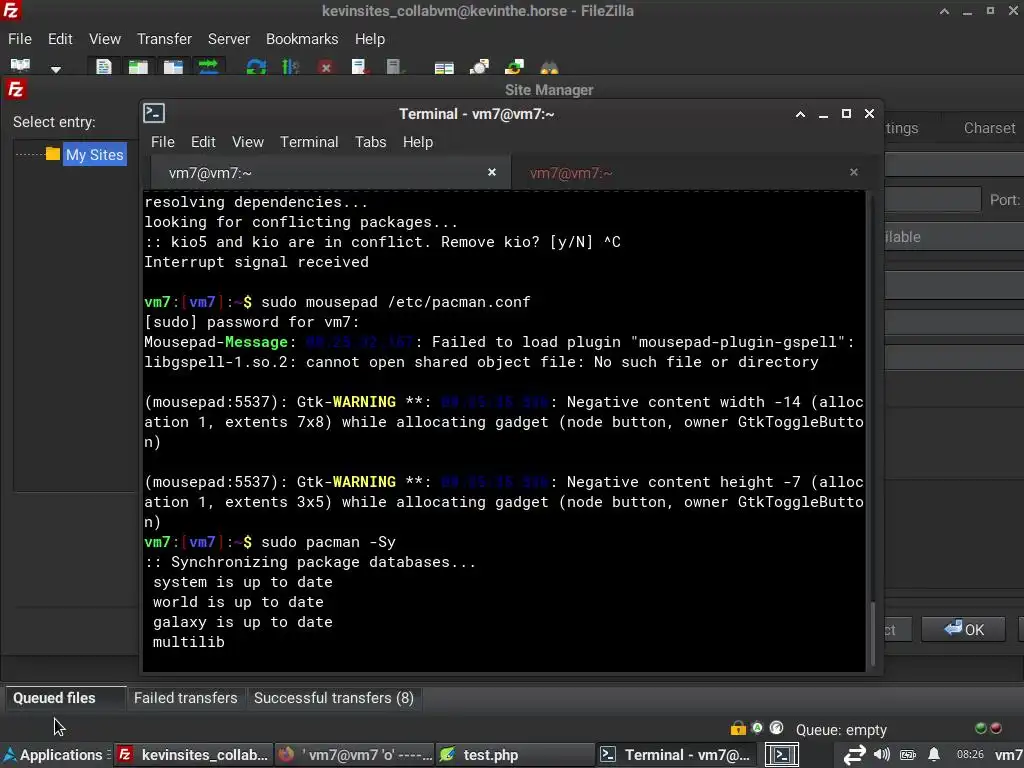Click the volume speaker tray icon
Viewport: 1024px width, 768px height.
tap(882, 754)
